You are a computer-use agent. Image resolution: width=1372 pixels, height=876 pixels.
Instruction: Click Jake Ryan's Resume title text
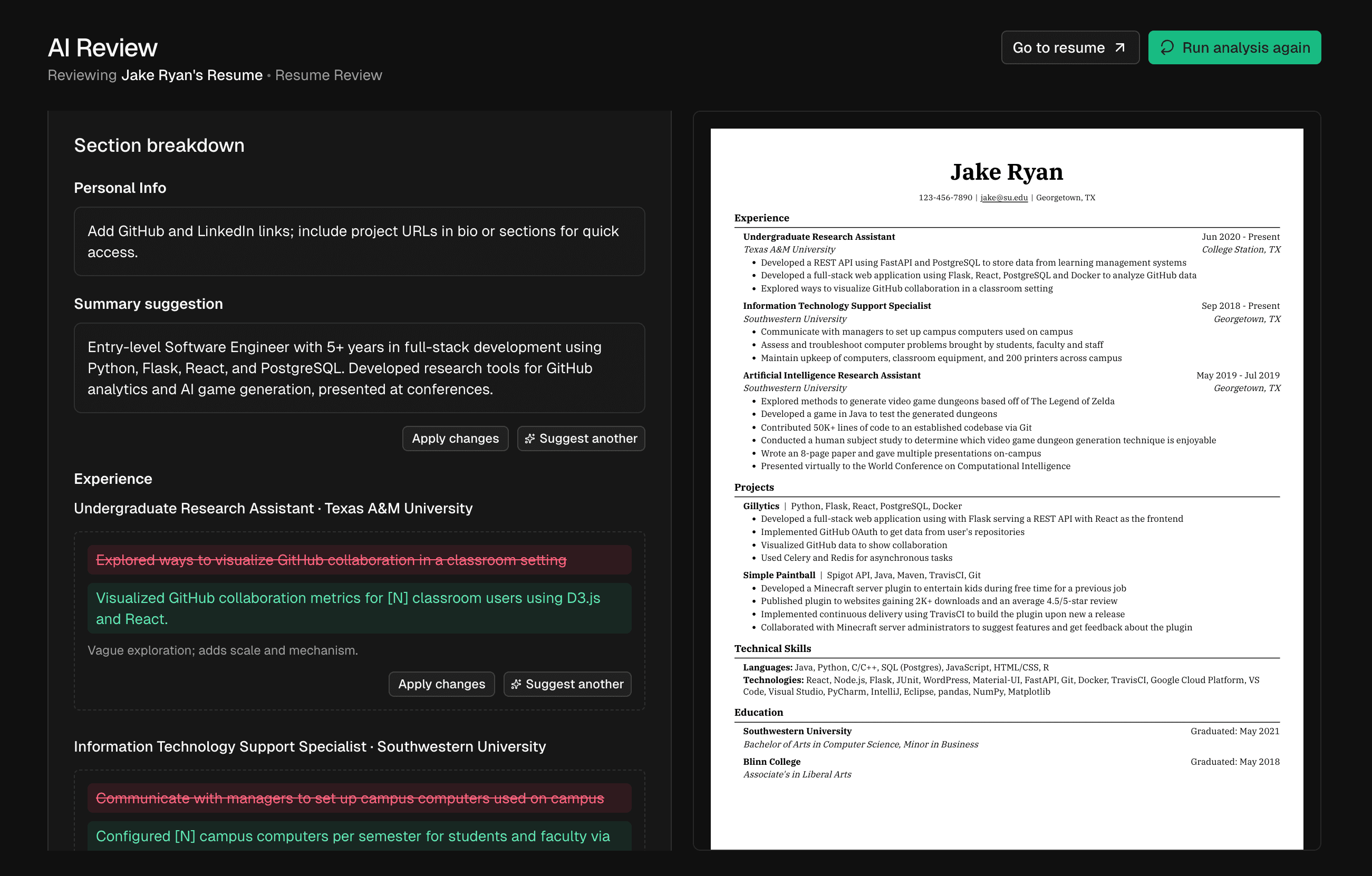(191, 75)
